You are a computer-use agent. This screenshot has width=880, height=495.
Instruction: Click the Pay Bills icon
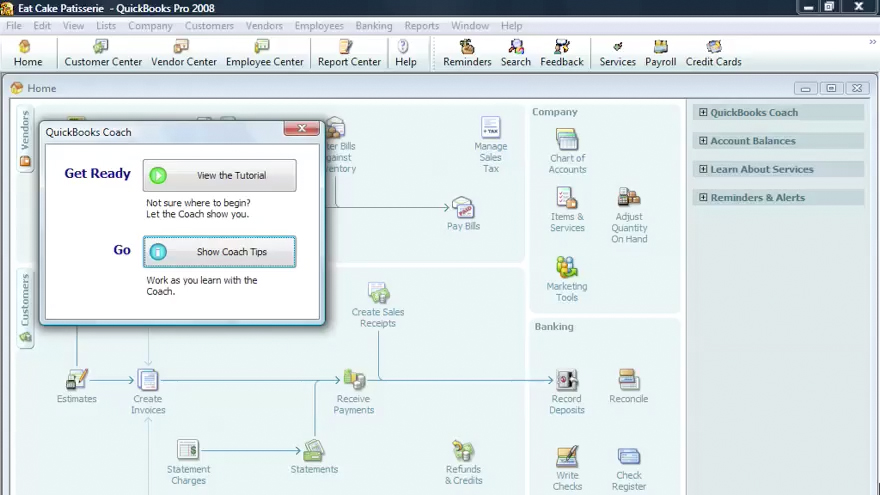[x=464, y=213]
